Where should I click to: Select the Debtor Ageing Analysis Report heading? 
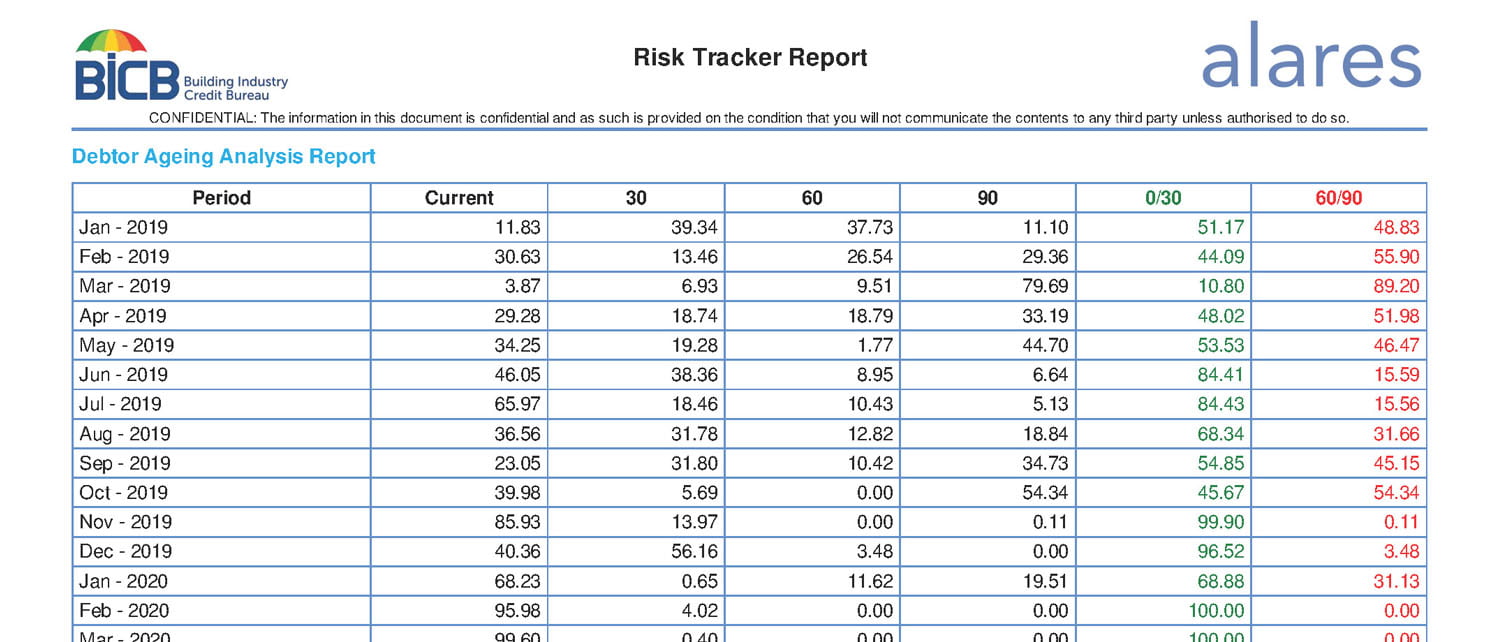pos(223,157)
